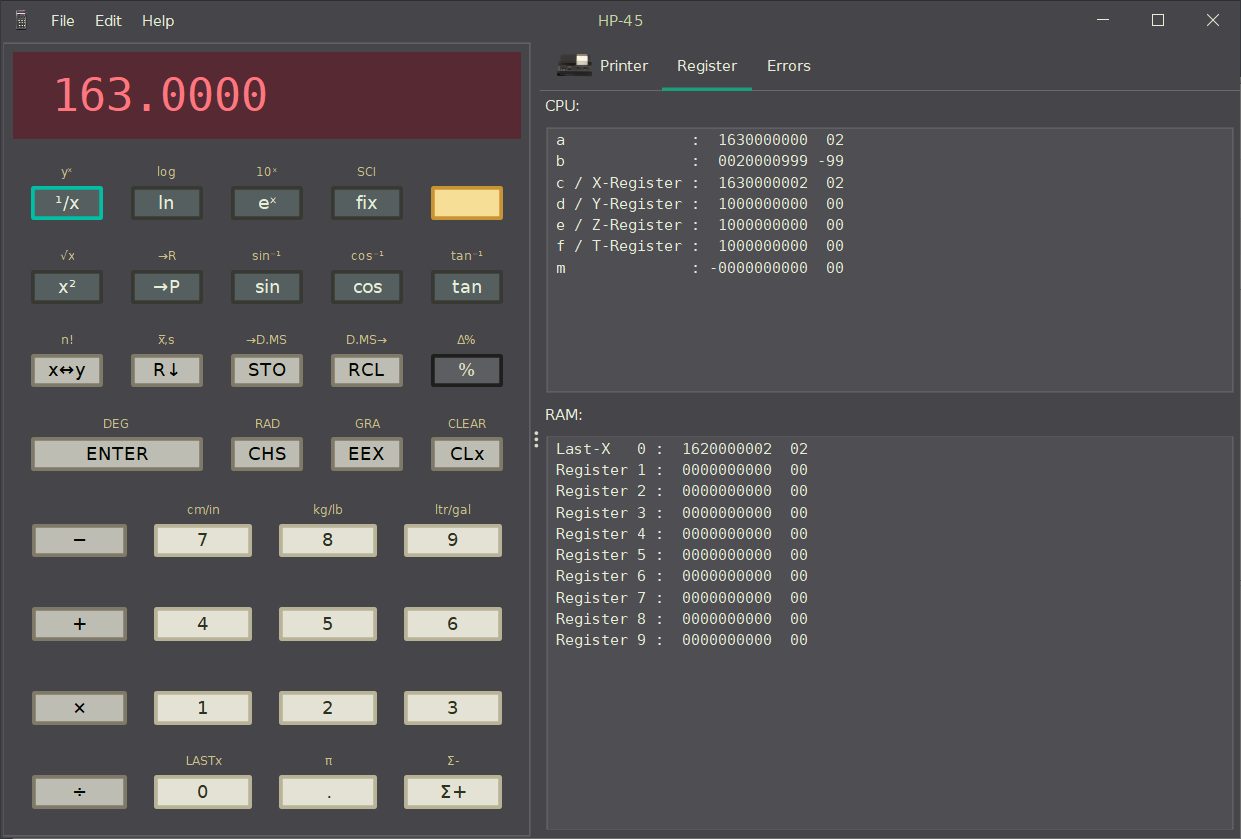Click the decimal point key
The width and height of the screenshot is (1241, 839).
coord(328,792)
